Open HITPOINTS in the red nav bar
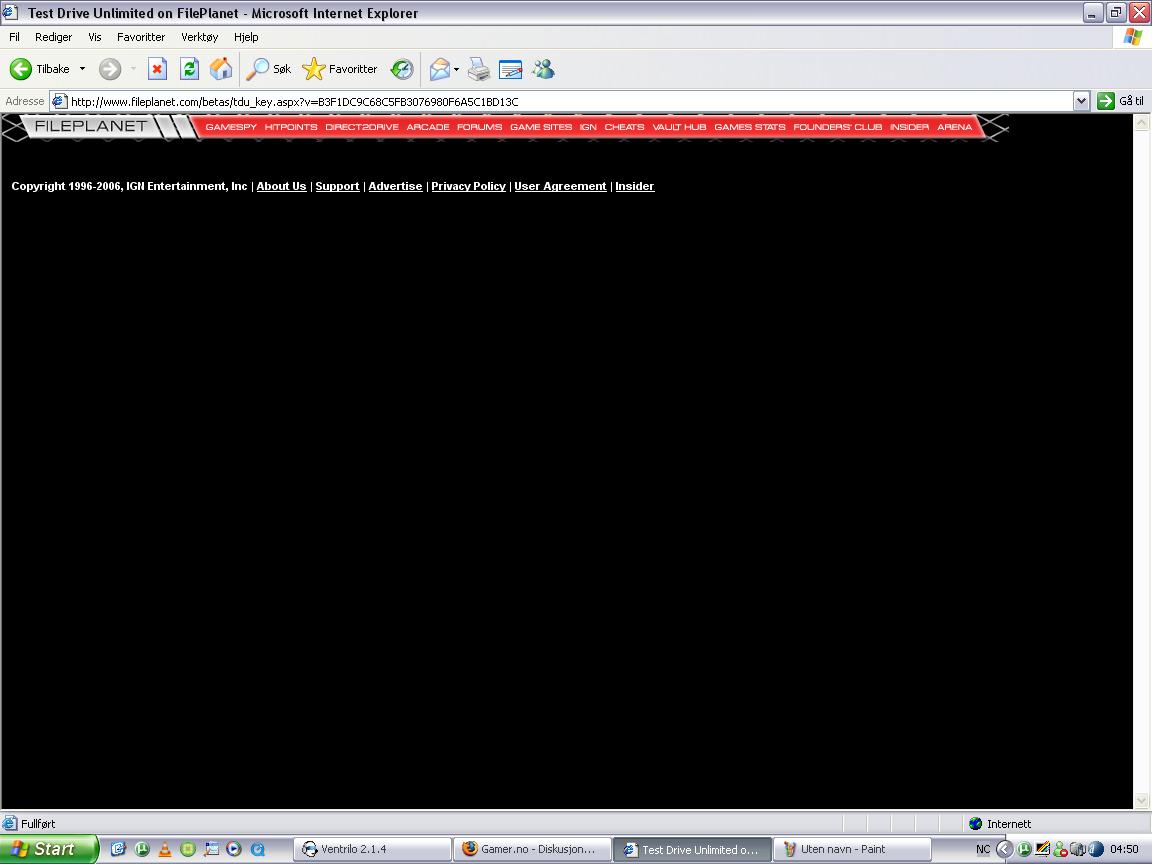 291,127
